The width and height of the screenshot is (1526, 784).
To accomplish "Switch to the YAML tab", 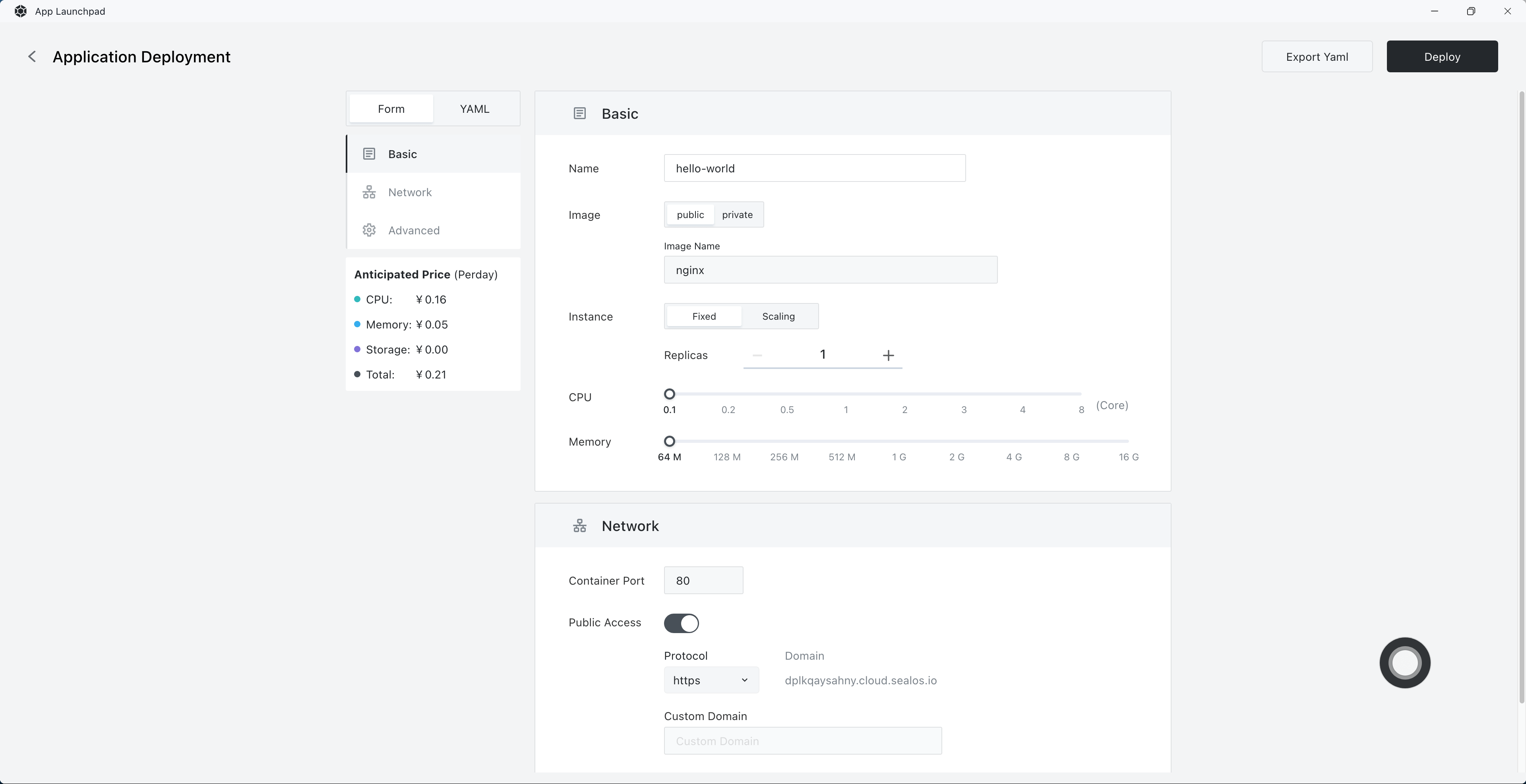I will click(474, 108).
